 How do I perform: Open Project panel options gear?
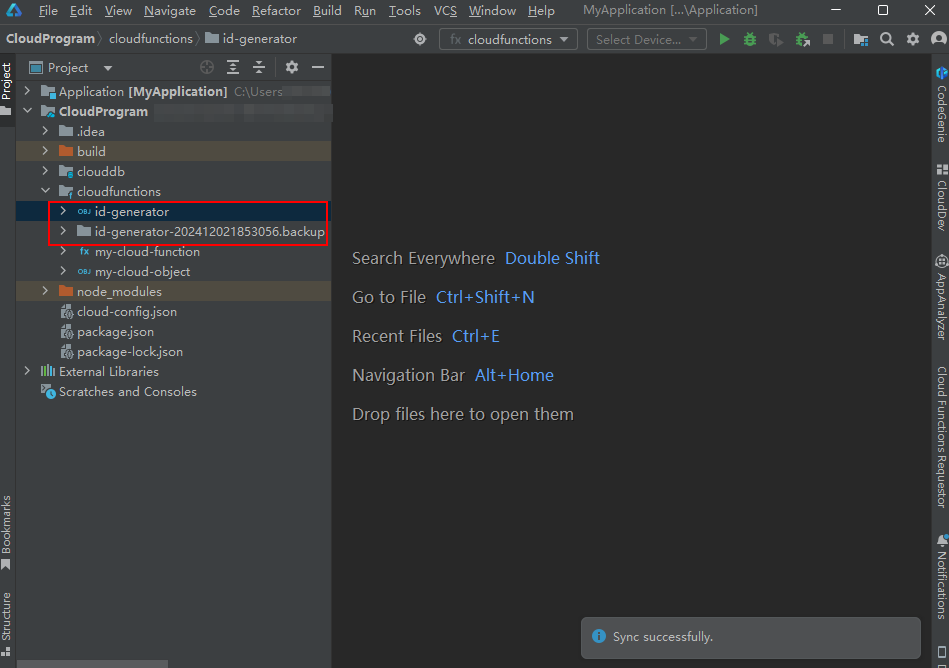tap(292, 68)
